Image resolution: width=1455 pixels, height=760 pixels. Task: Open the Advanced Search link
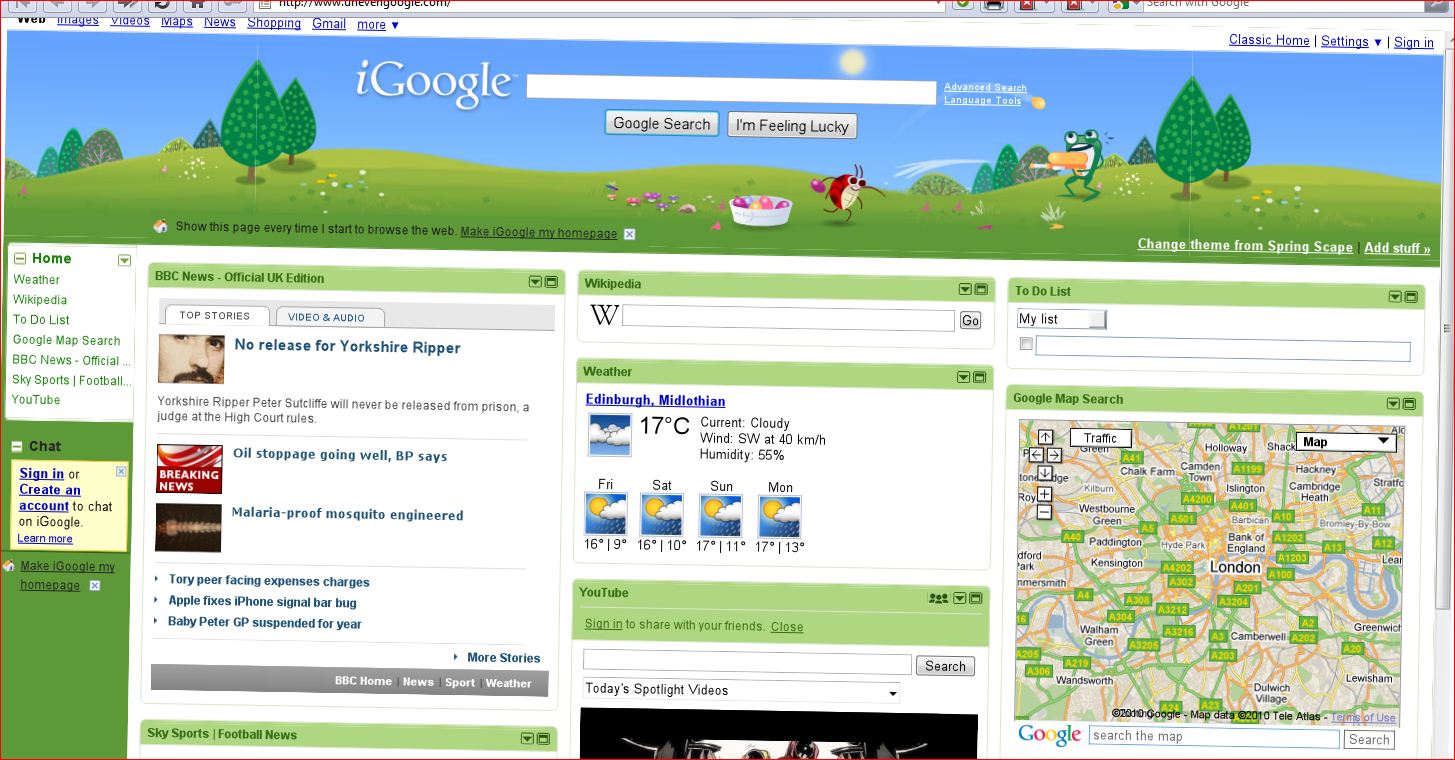tap(985, 88)
